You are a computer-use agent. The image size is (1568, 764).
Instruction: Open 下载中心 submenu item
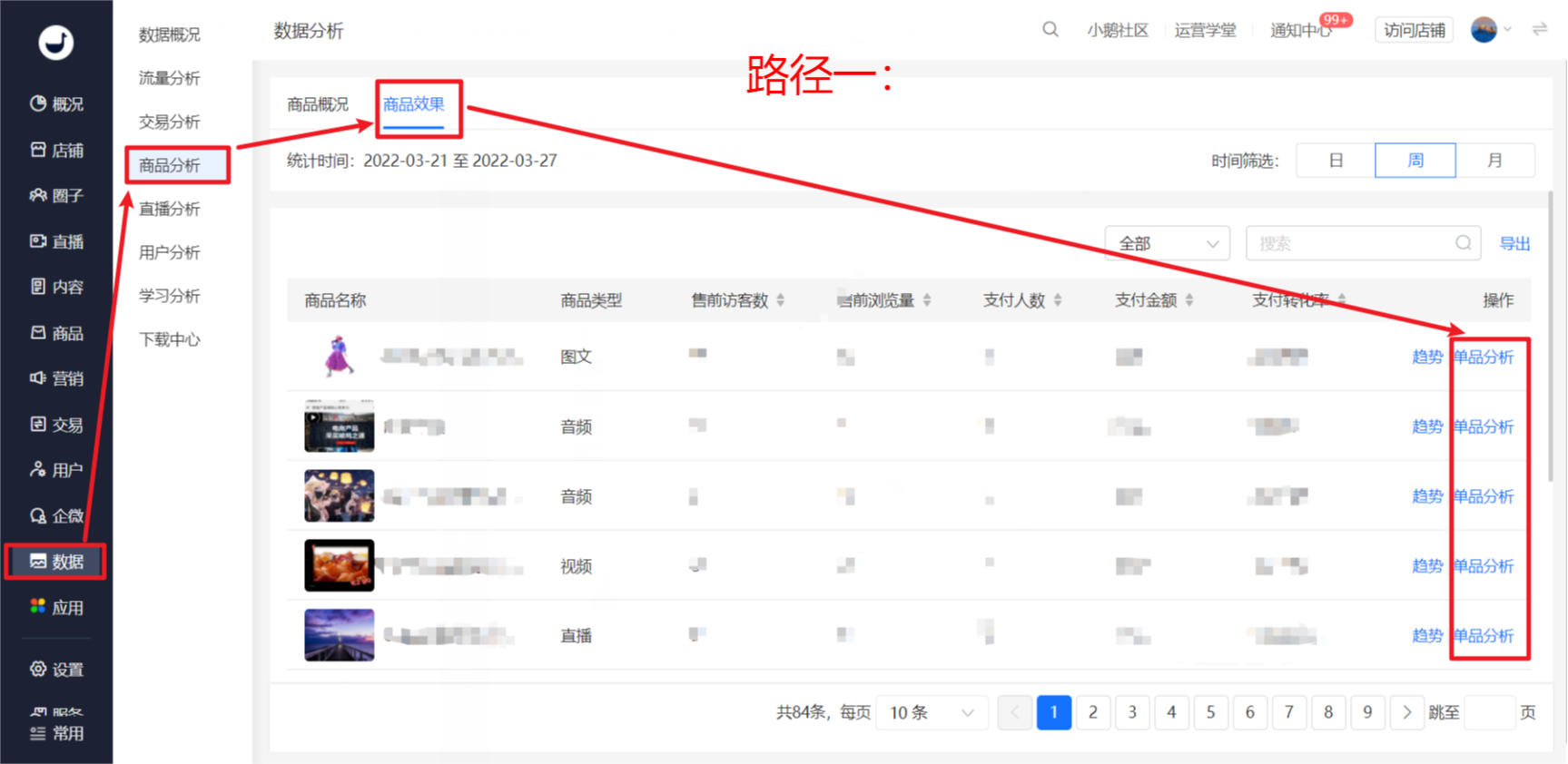[170, 339]
